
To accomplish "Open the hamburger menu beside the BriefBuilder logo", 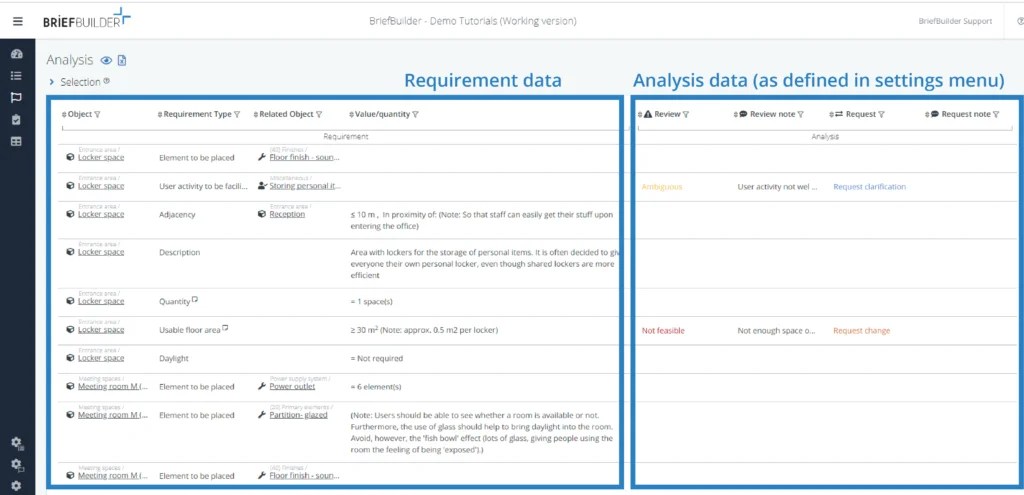I will (18, 21).
